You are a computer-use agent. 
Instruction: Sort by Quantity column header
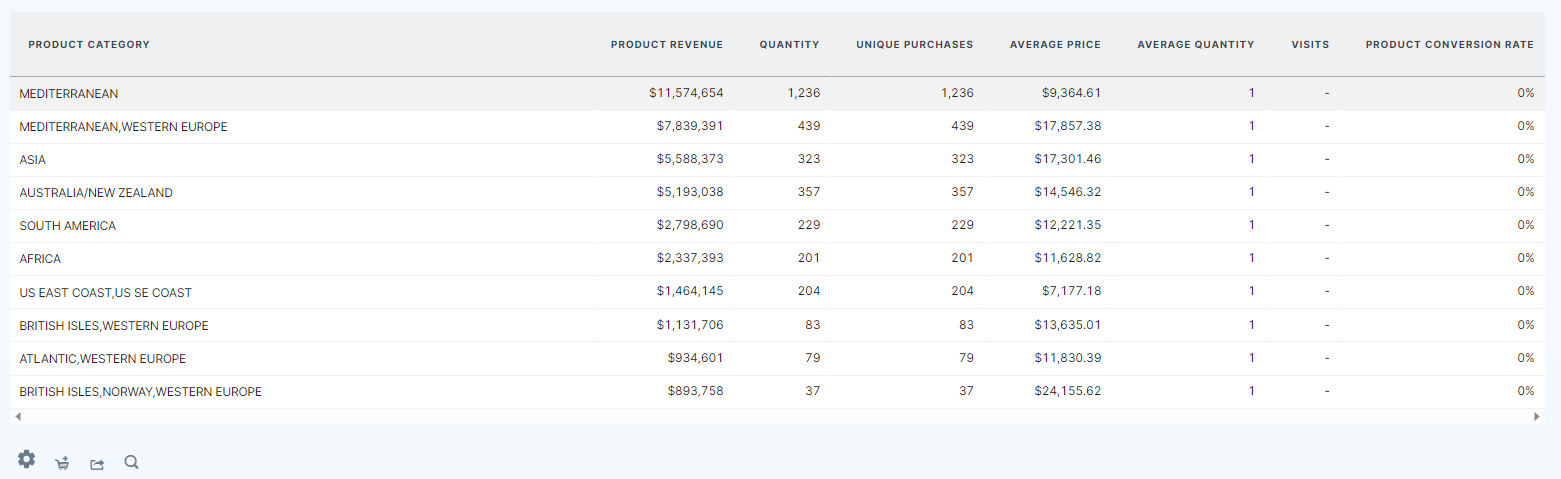pos(789,45)
